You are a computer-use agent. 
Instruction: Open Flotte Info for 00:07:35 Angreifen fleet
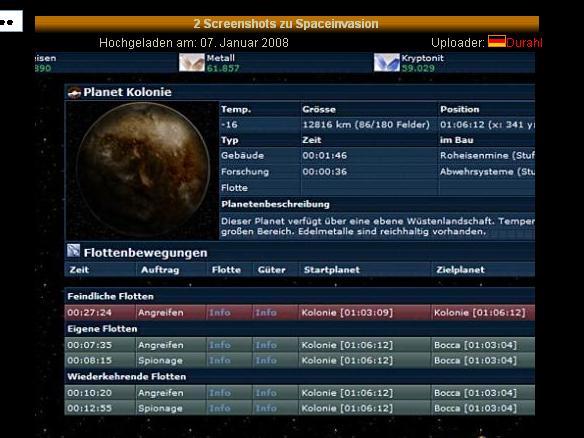click(219, 345)
